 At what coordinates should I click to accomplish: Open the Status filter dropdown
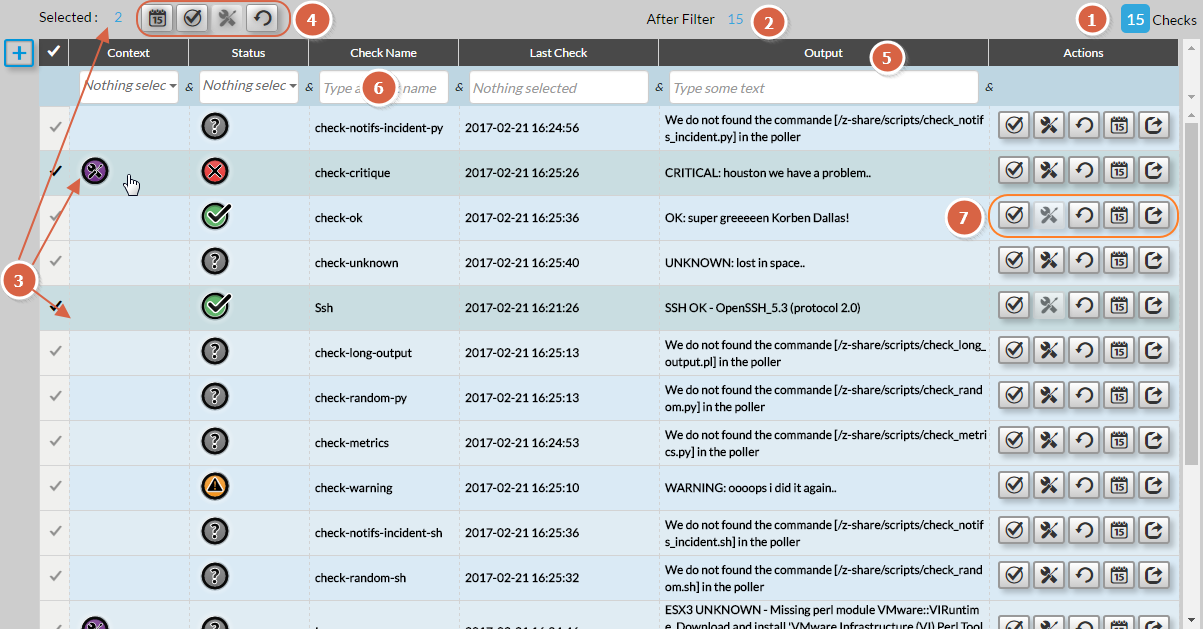(x=249, y=87)
